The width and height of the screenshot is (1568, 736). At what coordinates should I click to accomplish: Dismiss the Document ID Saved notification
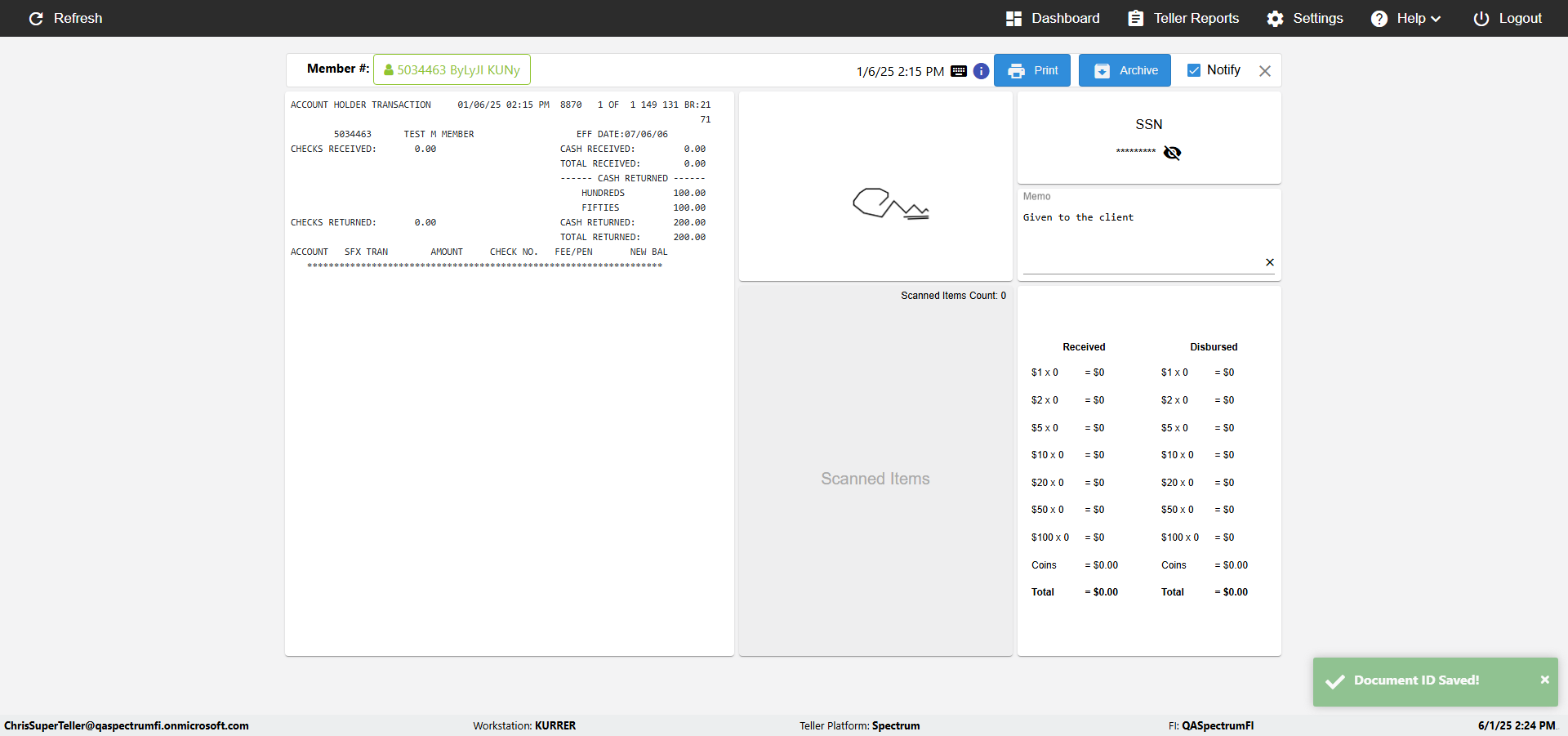coord(1544,680)
